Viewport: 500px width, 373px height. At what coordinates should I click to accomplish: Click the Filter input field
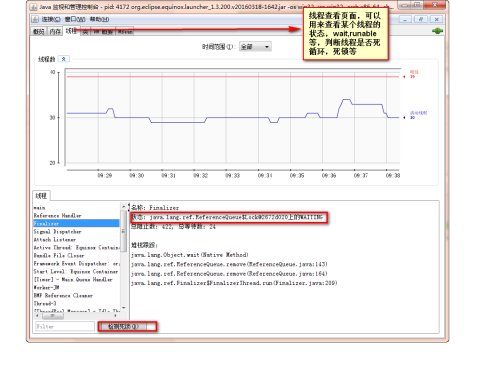[x=65, y=326]
